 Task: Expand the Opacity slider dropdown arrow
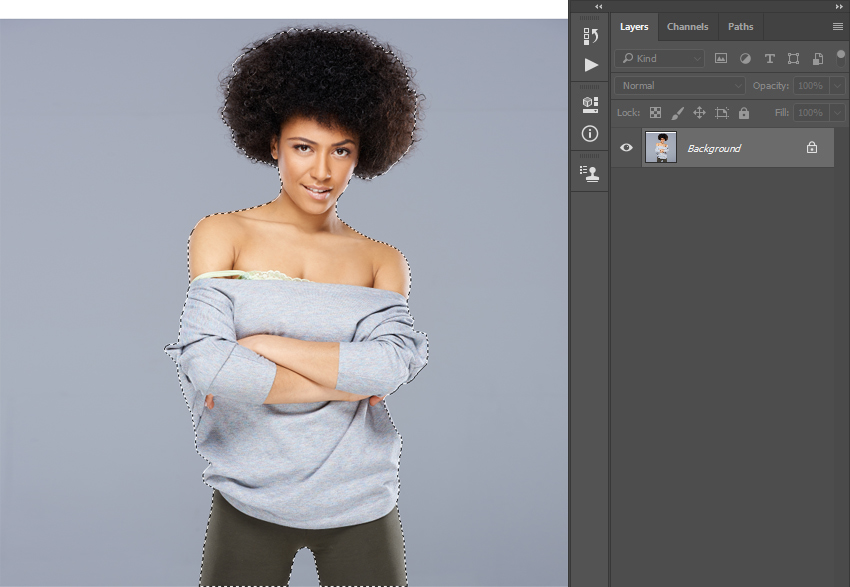point(836,86)
